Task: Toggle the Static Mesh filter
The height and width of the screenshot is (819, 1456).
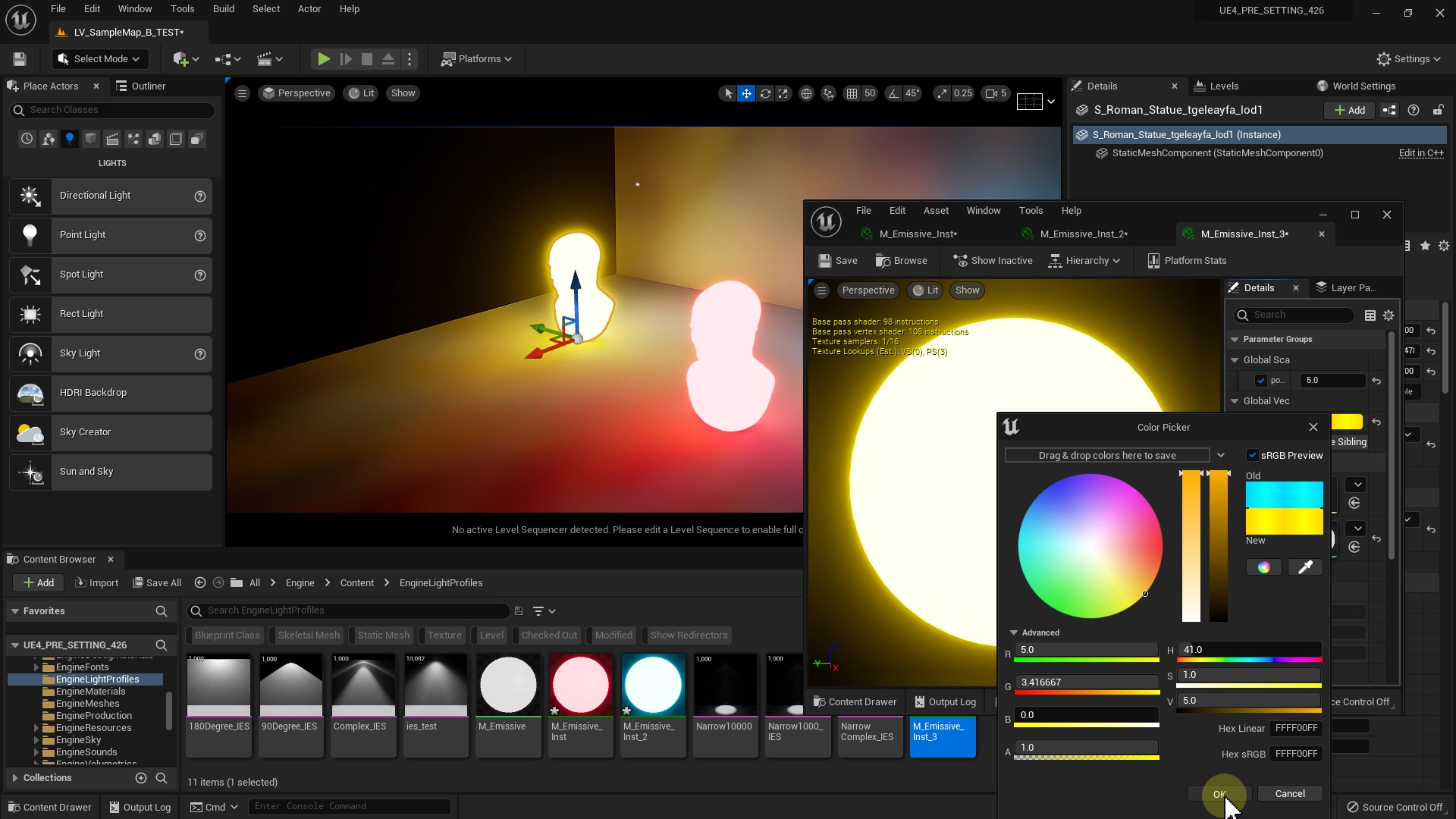Action: [x=383, y=635]
